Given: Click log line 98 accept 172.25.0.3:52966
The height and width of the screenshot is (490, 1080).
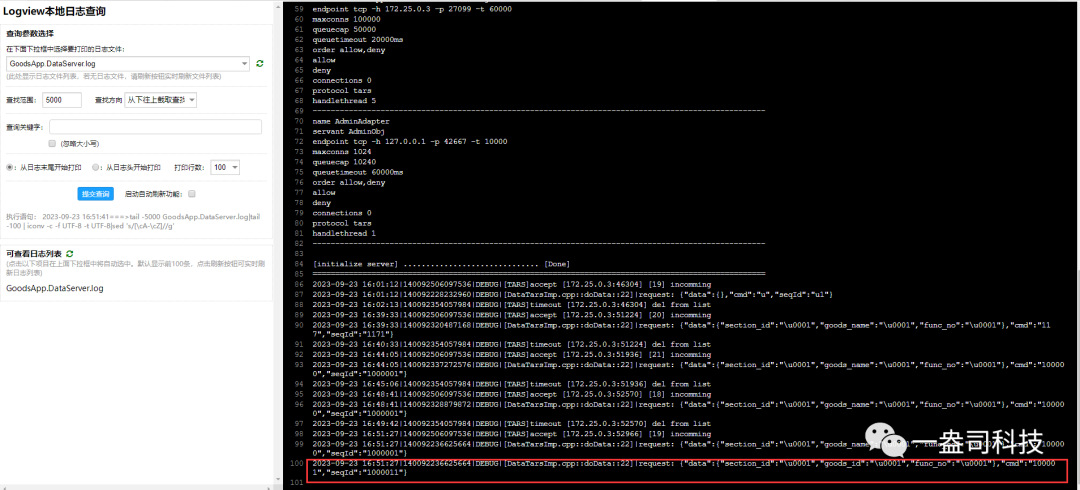Looking at the screenshot, I should (511, 434).
